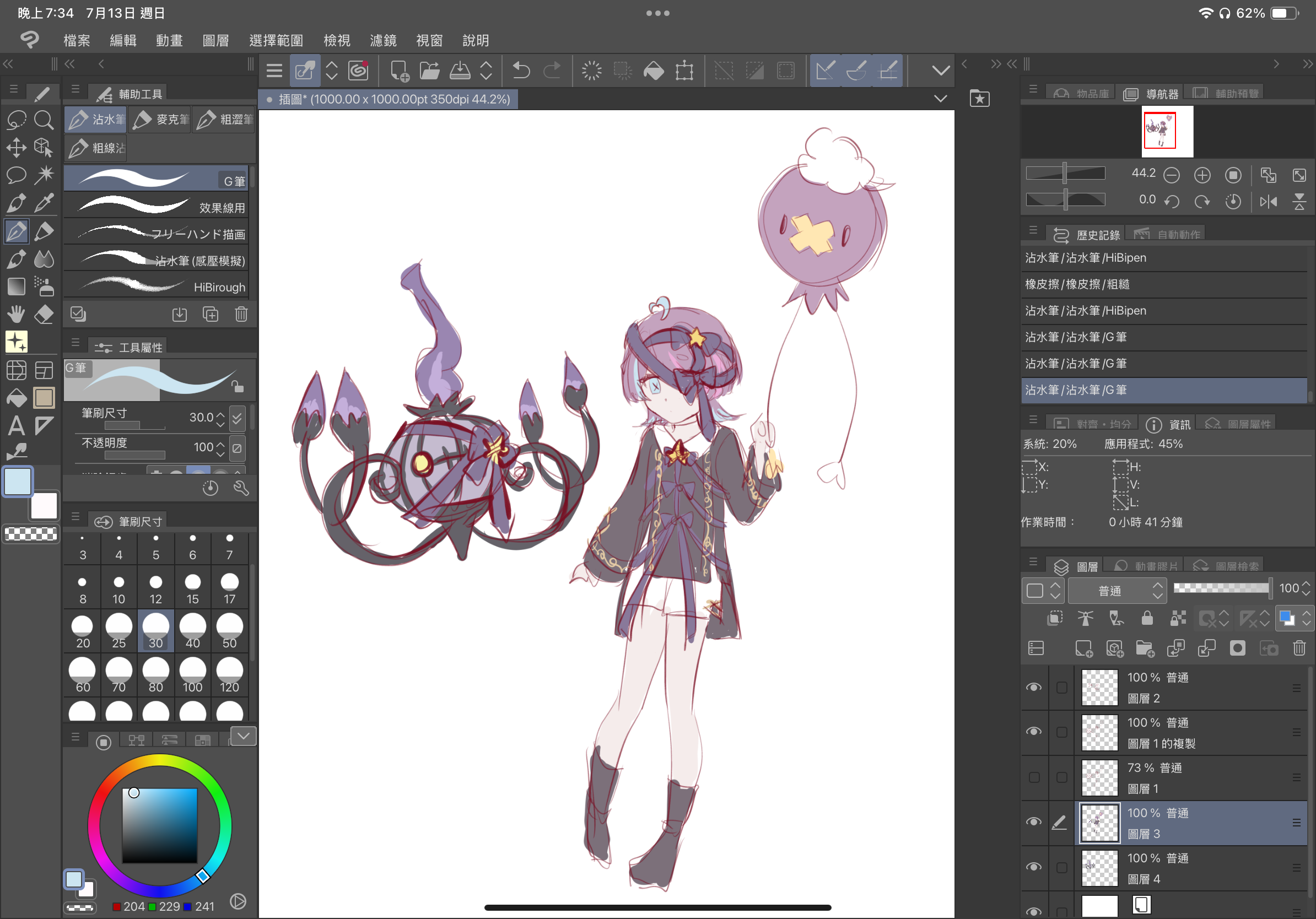Click the white sub color swatch
Image resolution: width=1316 pixels, height=919 pixels.
[44, 506]
